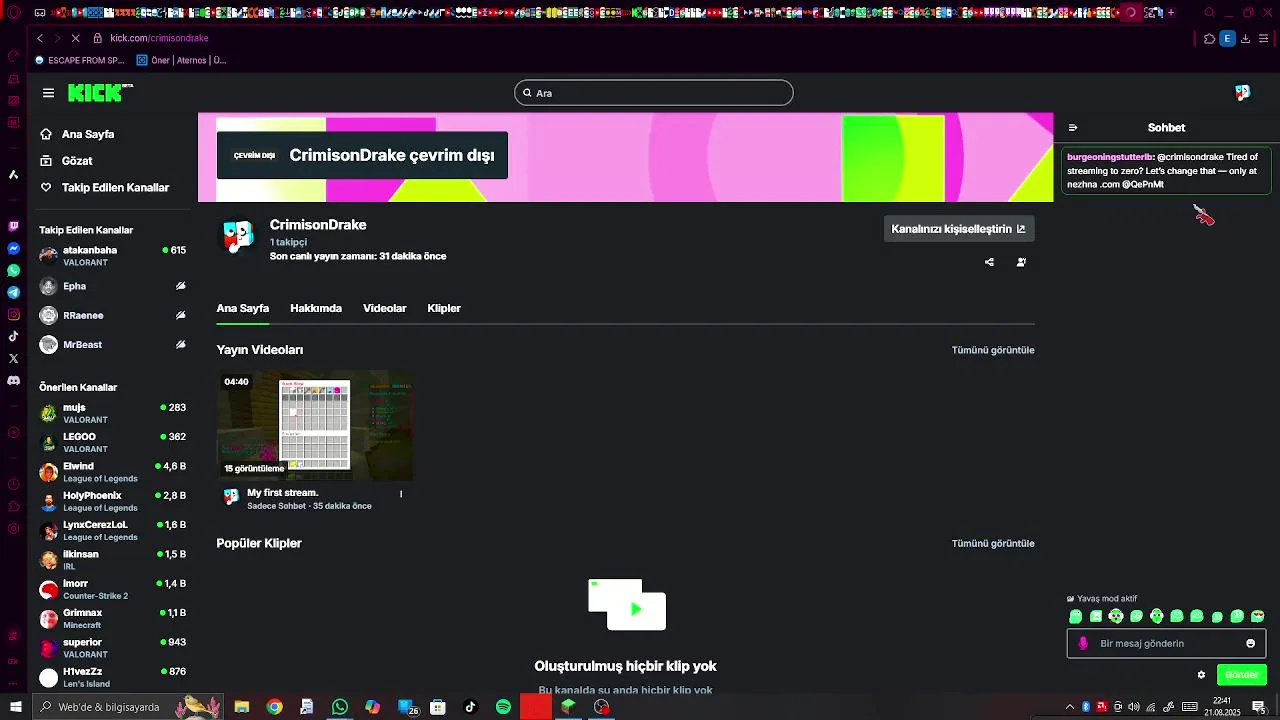Screen dimensions: 1280x720
Task: View all under Yayın Videoları
Action: (993, 350)
